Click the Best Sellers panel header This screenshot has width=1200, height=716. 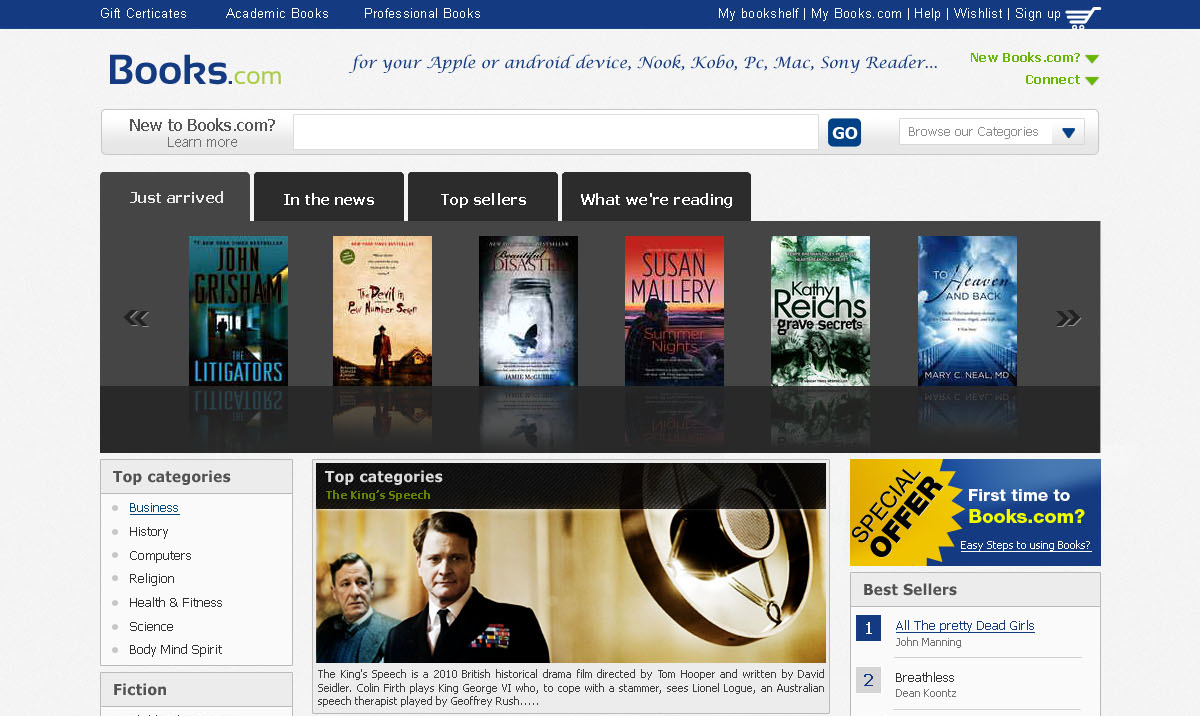click(975, 590)
